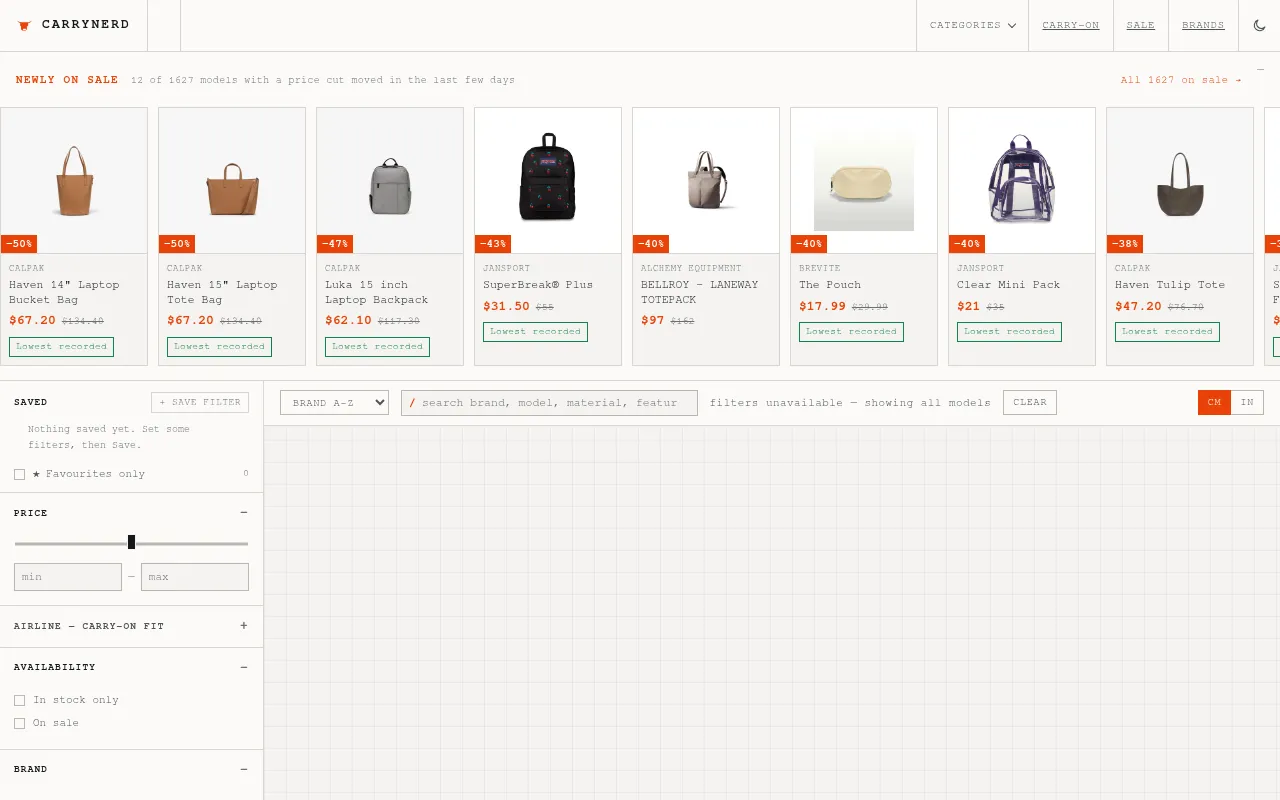Follow the All 1627 on sale link
Image resolution: width=1280 pixels, height=800 pixels.
(1180, 80)
